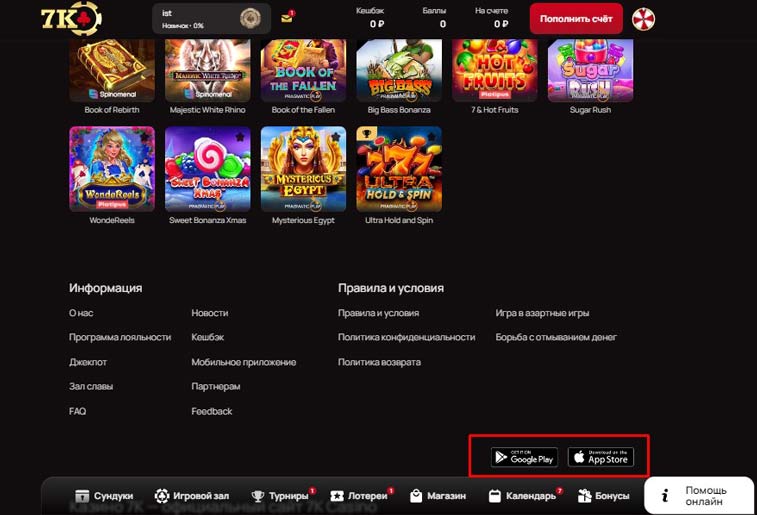Toggle favorite star on Ultra Hold and Spin
Viewport: 757px width, 515px height.
(431, 136)
